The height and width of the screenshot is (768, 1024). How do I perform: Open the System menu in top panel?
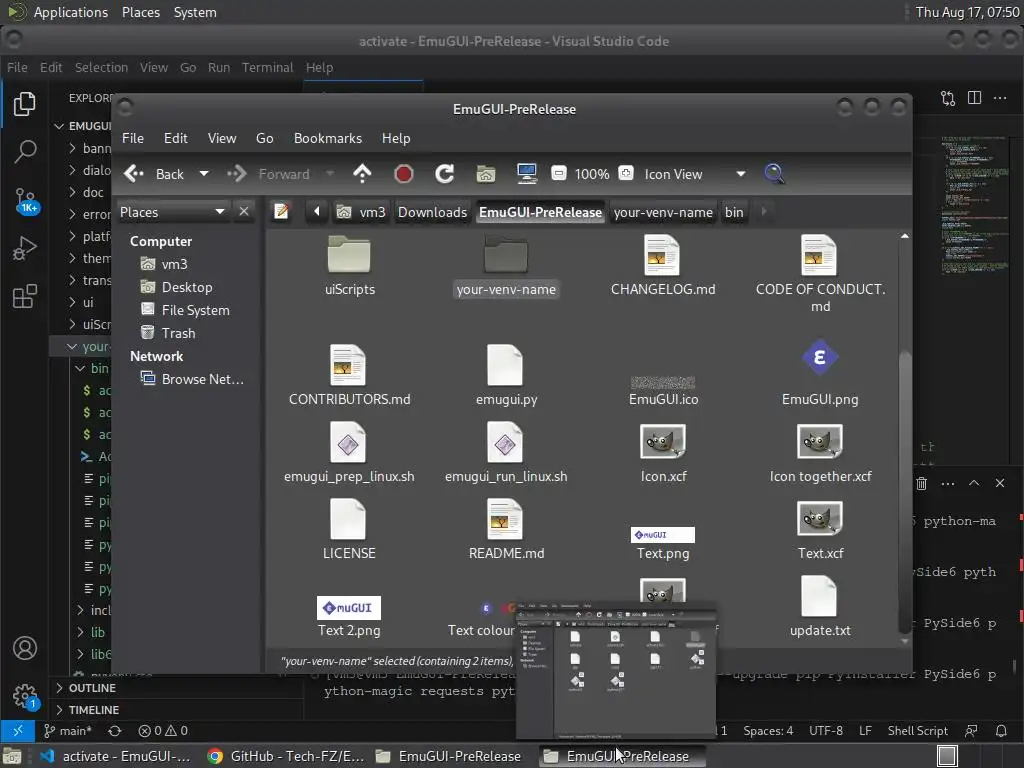[x=195, y=12]
